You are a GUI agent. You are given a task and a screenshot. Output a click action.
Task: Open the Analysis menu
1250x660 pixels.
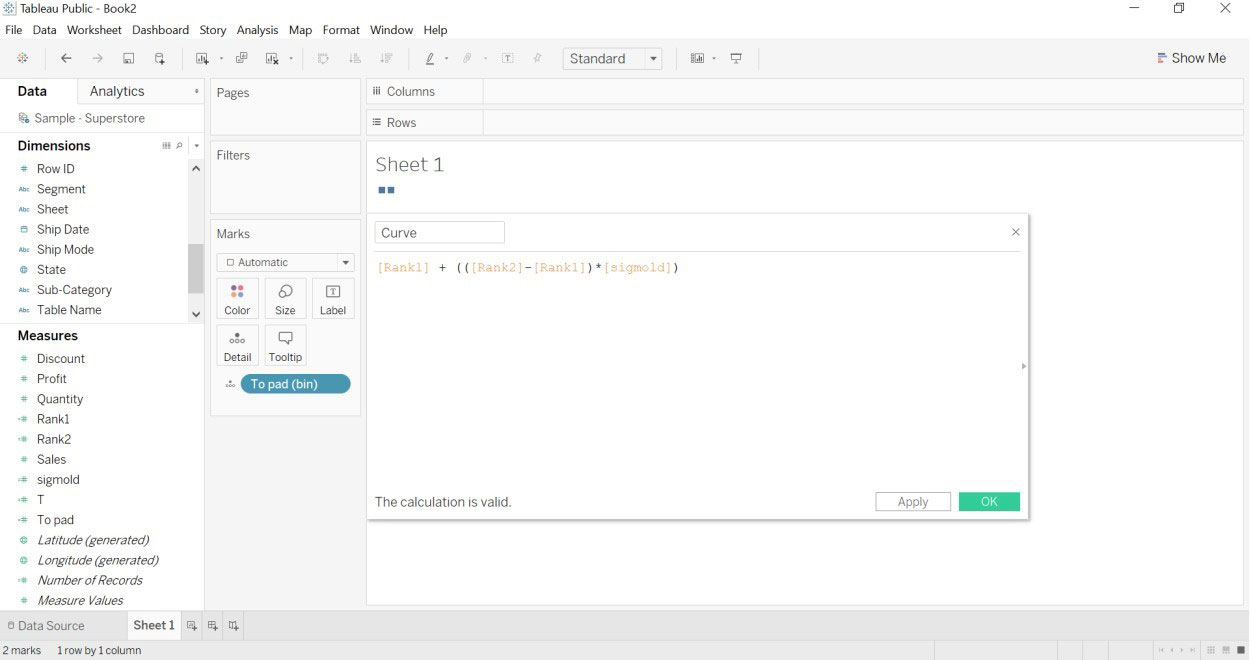pos(257,30)
